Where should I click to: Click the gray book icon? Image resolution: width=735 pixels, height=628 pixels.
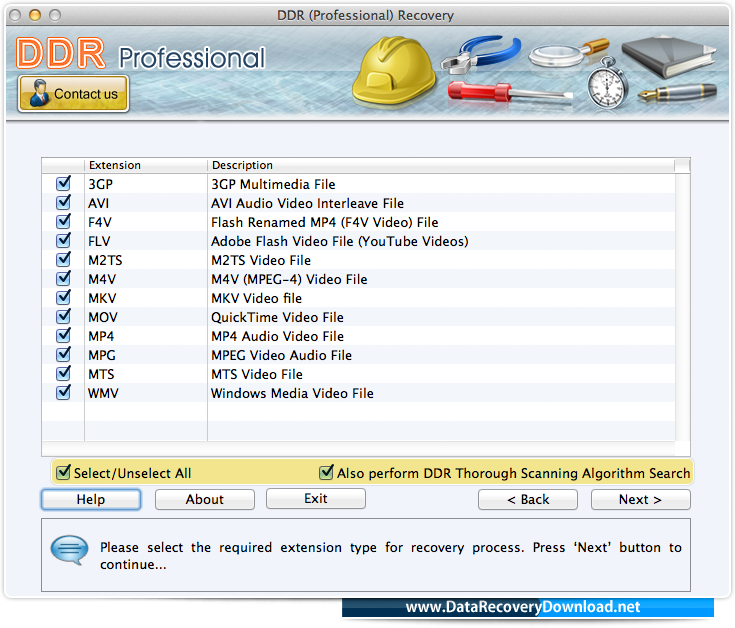coord(668,57)
